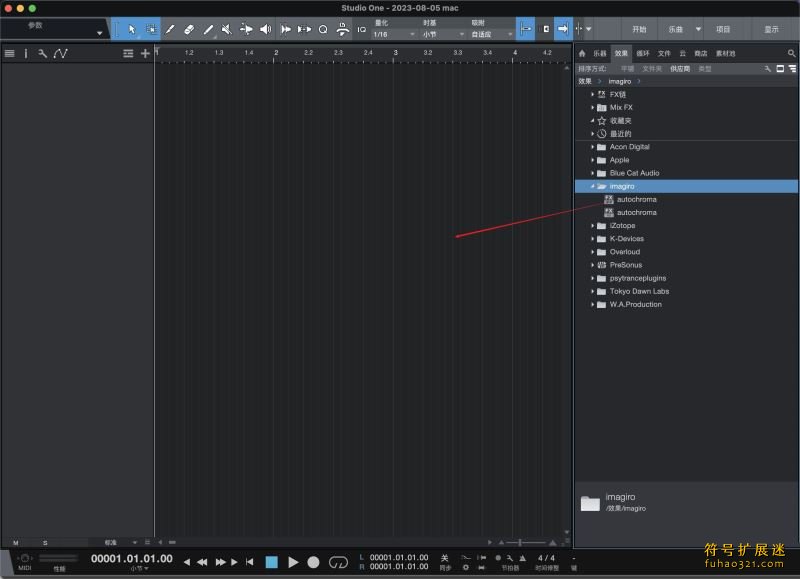Toggle global Solo S button
This screenshot has width=800, height=579.
(x=45, y=543)
